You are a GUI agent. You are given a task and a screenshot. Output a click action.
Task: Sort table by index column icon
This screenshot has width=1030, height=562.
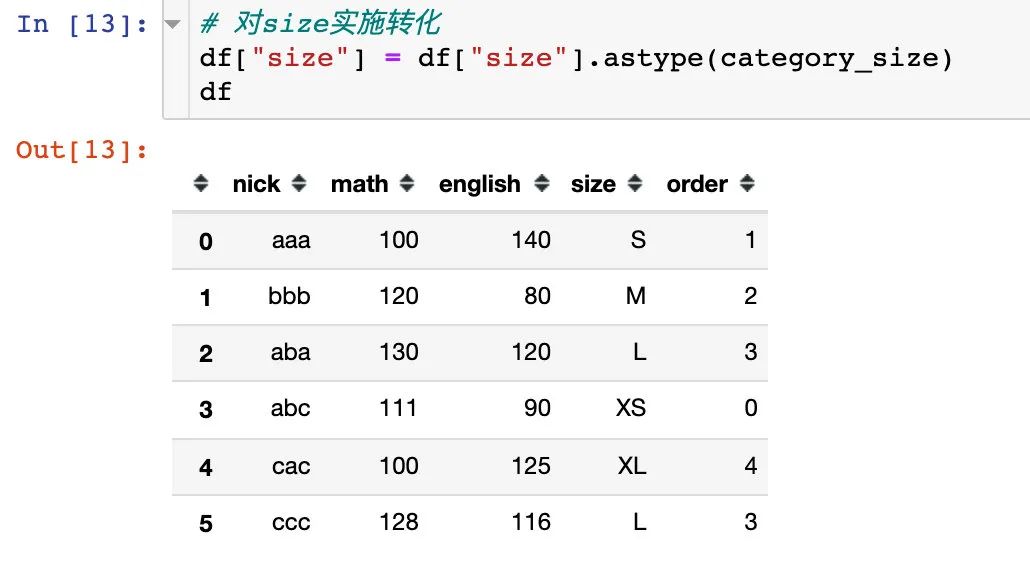pyautogui.click(x=201, y=183)
